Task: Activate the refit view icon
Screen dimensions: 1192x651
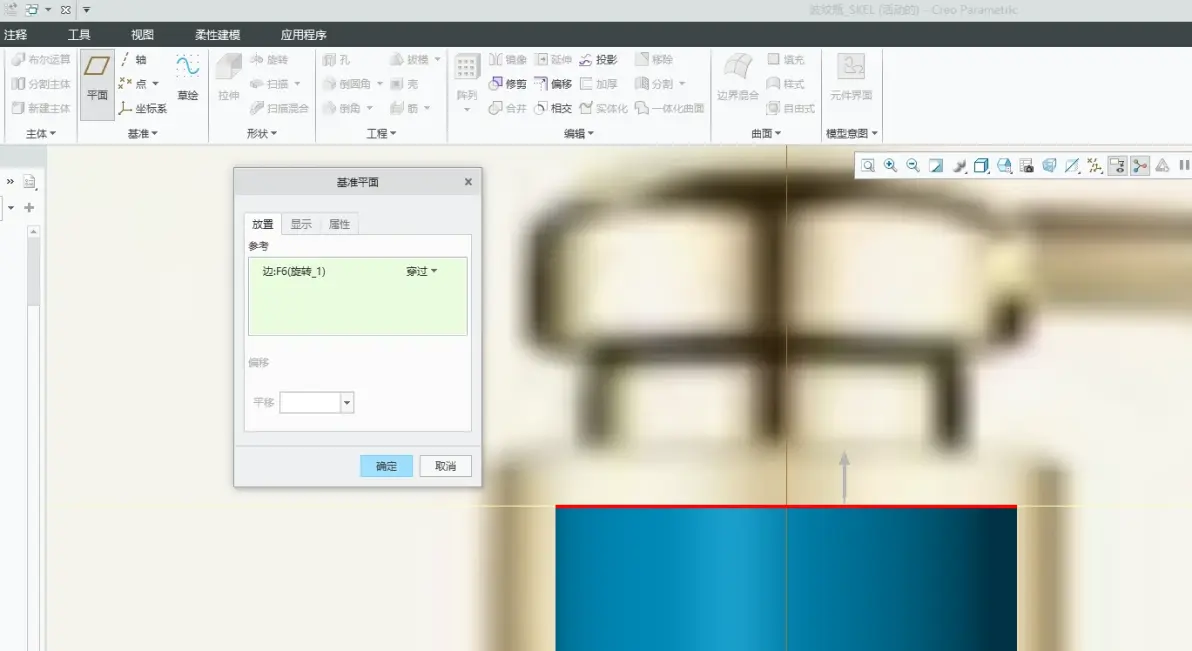Action: (867, 165)
